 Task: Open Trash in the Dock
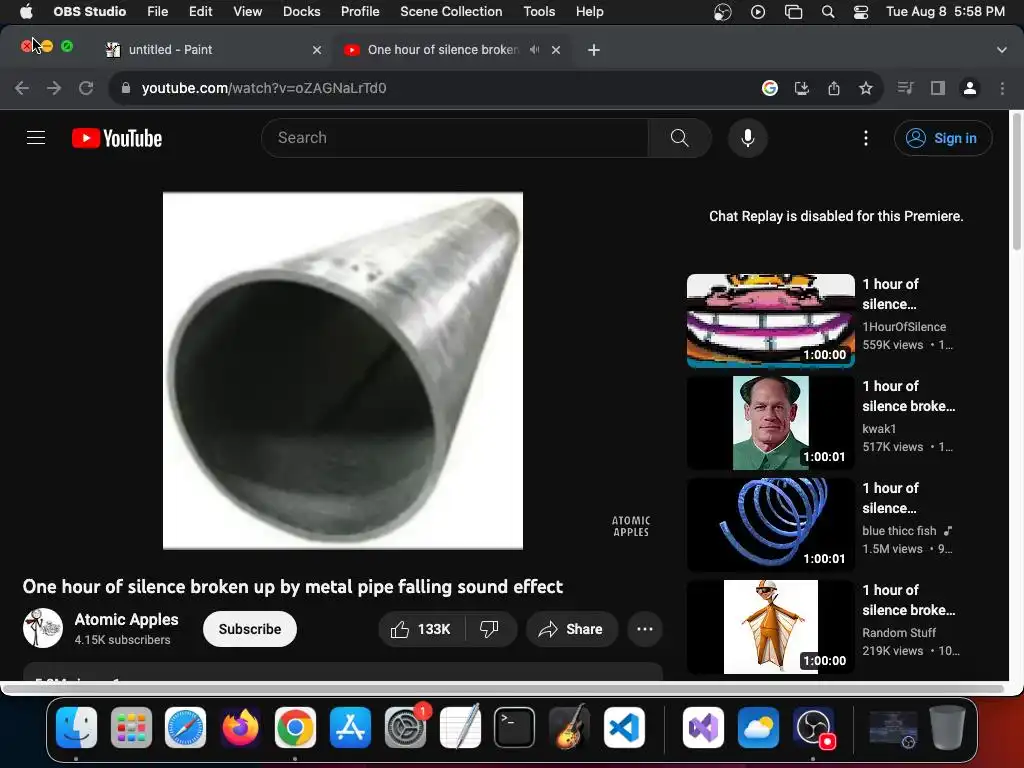(947, 727)
